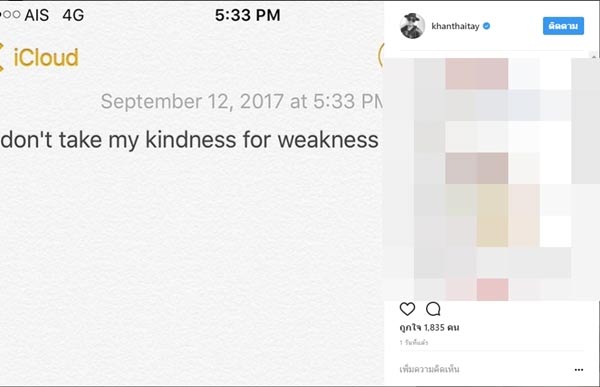The height and width of the screenshot is (387, 600).
Task: Tap the yellow back chevron beside iCloud
Action: (x=2, y=57)
